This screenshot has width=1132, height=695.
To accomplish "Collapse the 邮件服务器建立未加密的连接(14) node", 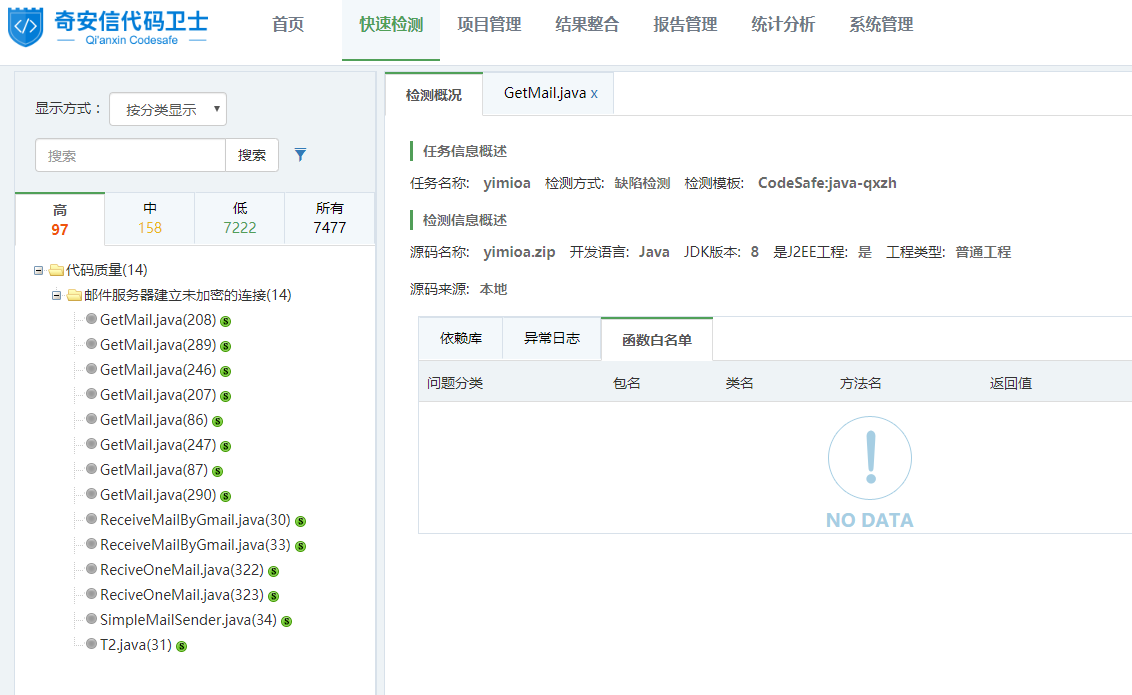I will (x=56, y=295).
